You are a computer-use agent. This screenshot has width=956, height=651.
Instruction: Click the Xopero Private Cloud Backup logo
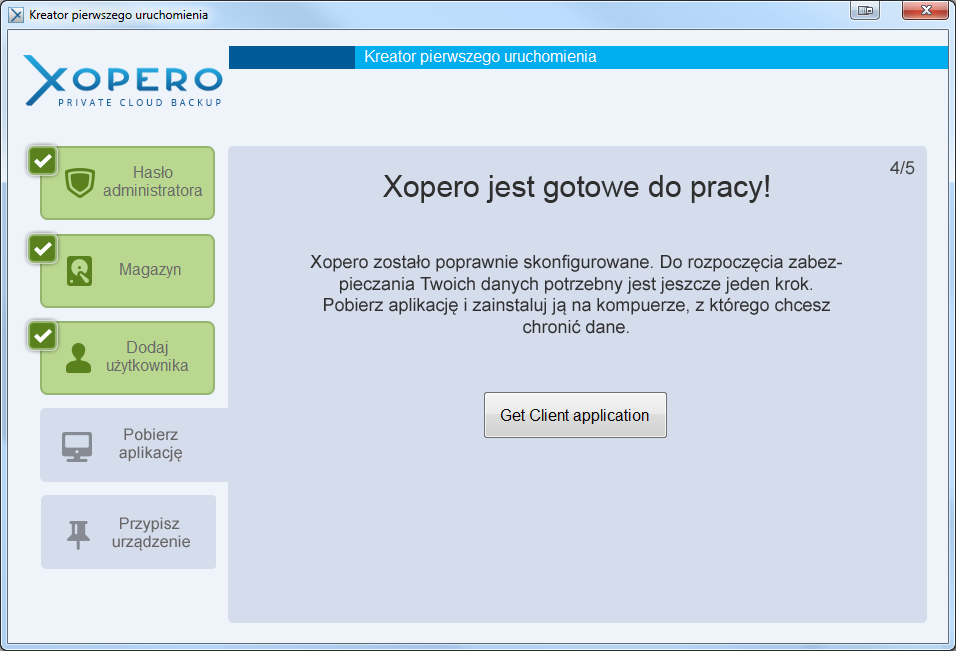point(123,81)
